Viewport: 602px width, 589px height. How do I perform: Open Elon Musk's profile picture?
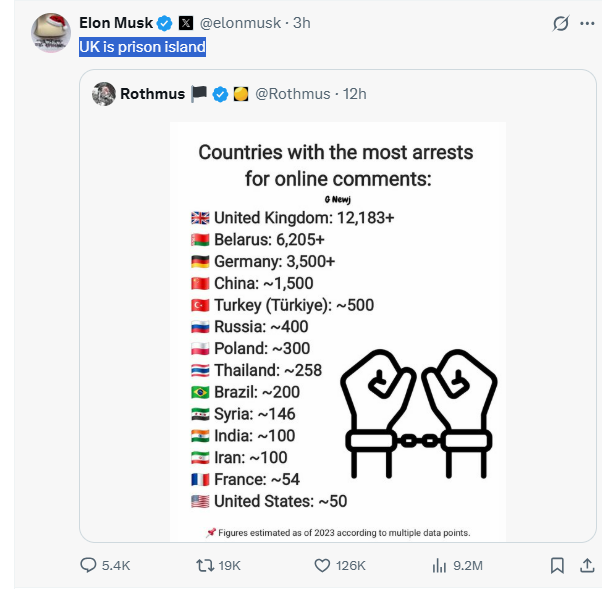pos(50,33)
